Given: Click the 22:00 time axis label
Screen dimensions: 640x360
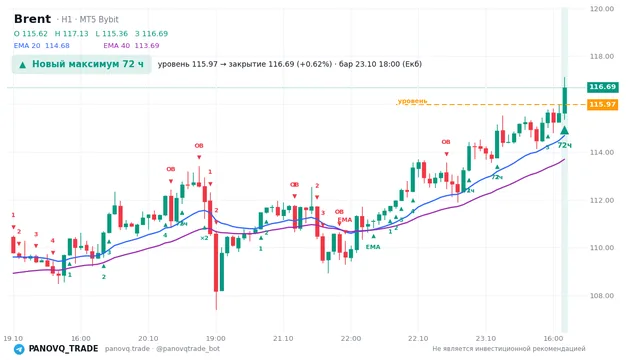Looking at the screenshot, I should click(x=351, y=338).
